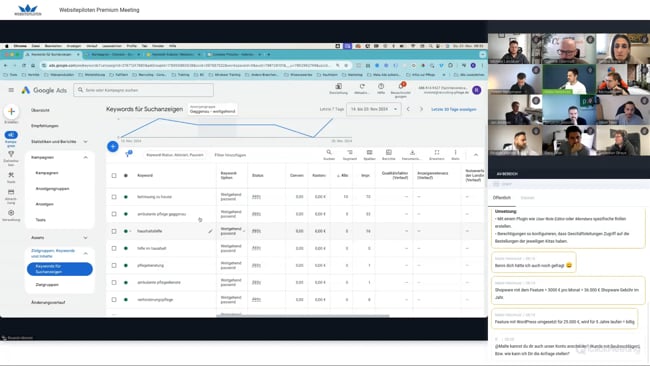Open the Google Ads hamburger menu
The width and height of the screenshot is (650, 366).
11,90
